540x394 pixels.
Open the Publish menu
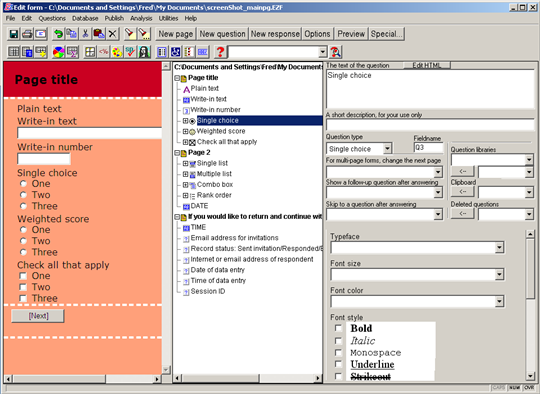tap(114, 18)
